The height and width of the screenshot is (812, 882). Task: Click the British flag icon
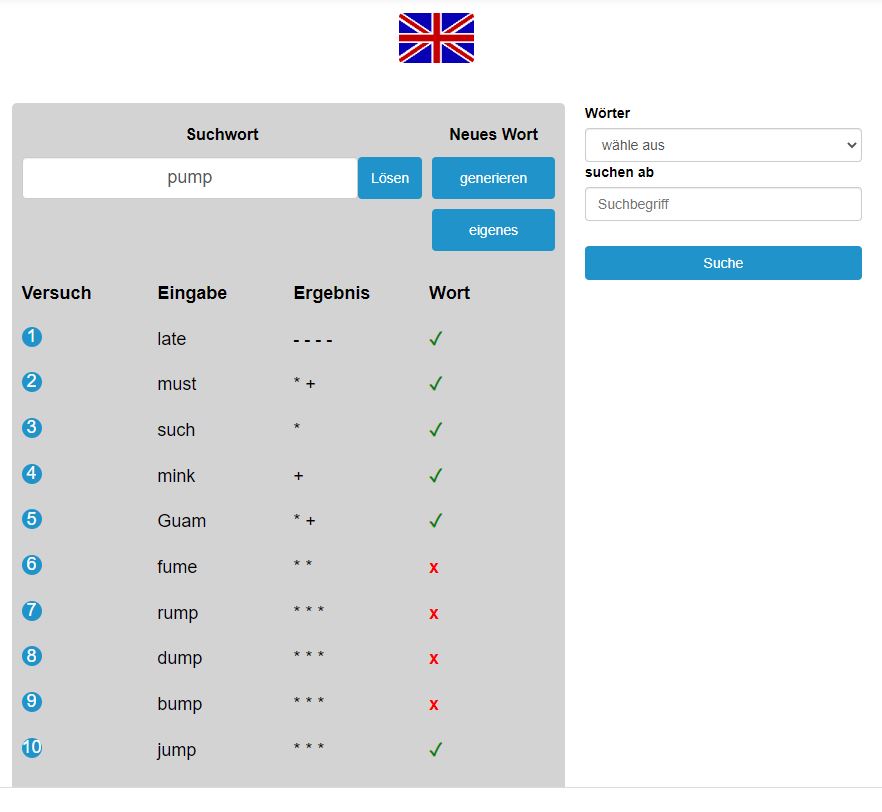(x=436, y=38)
